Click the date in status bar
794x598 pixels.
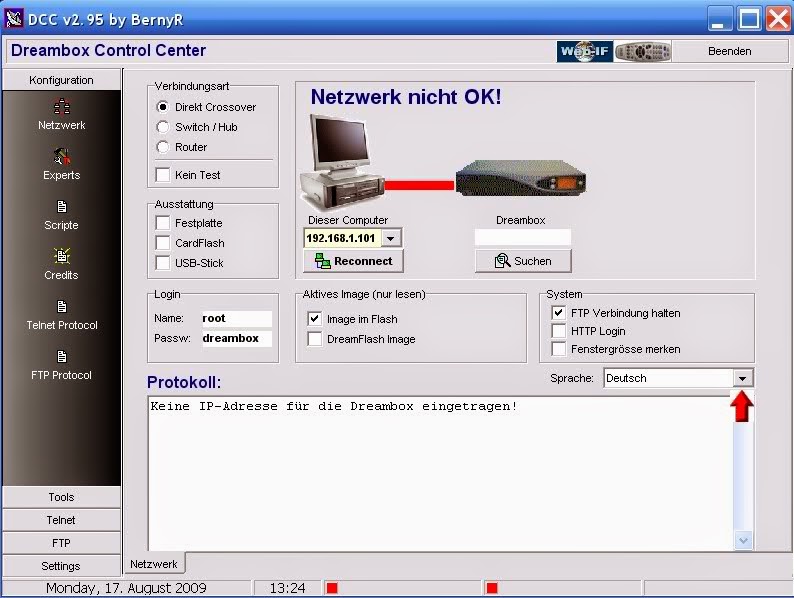pos(126,588)
